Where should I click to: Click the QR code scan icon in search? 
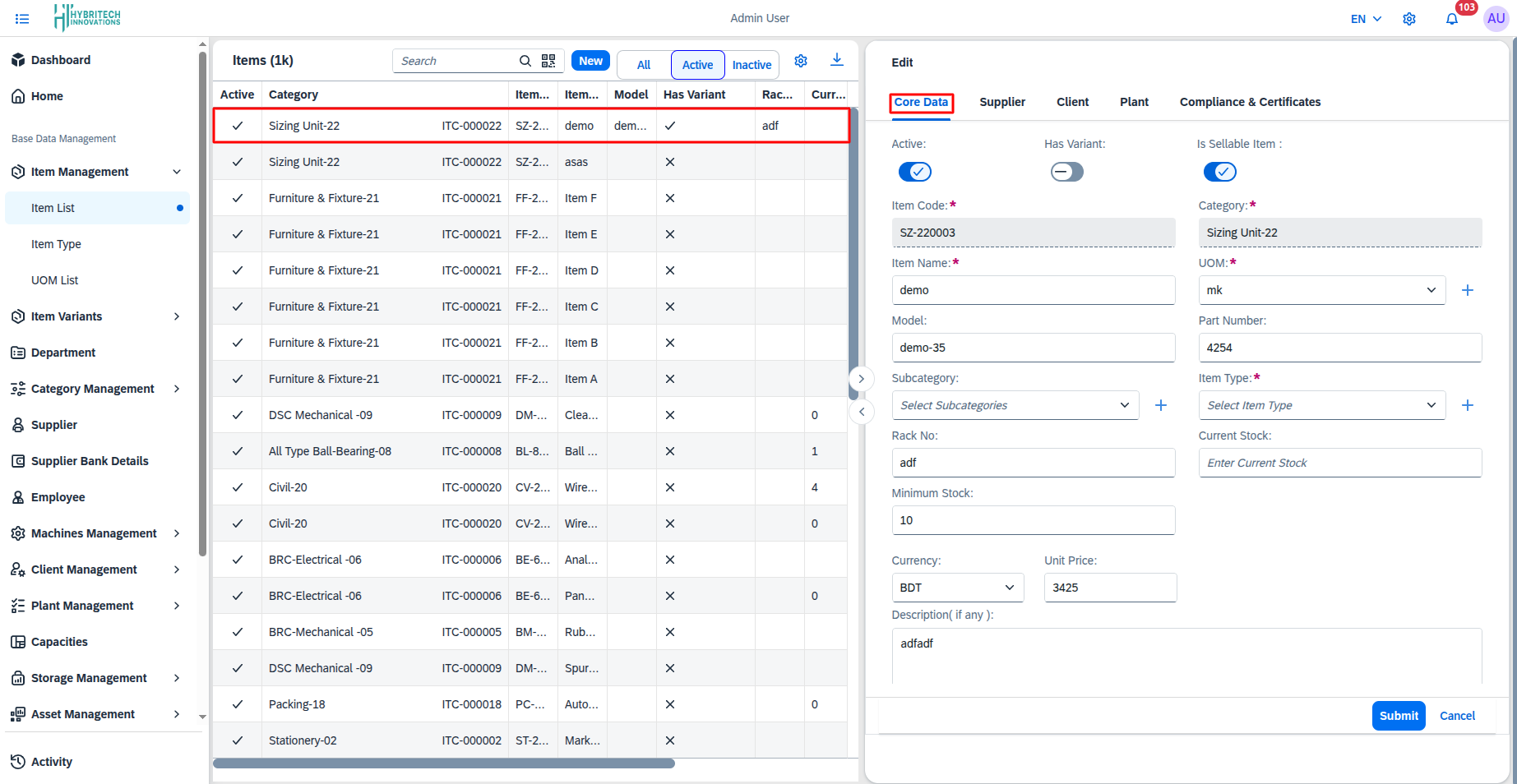click(x=548, y=61)
